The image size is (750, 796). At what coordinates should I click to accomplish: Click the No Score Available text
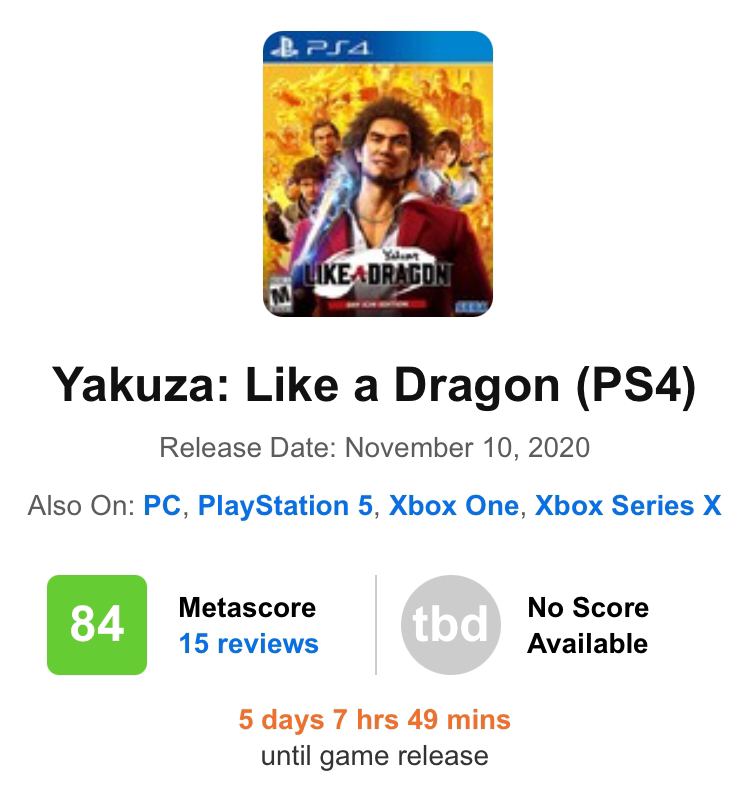click(588, 625)
